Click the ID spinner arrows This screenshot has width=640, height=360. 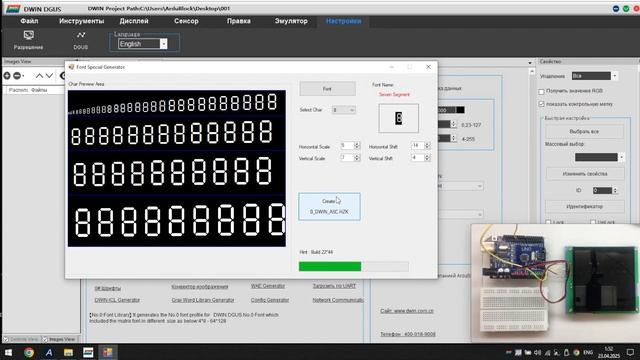point(615,191)
